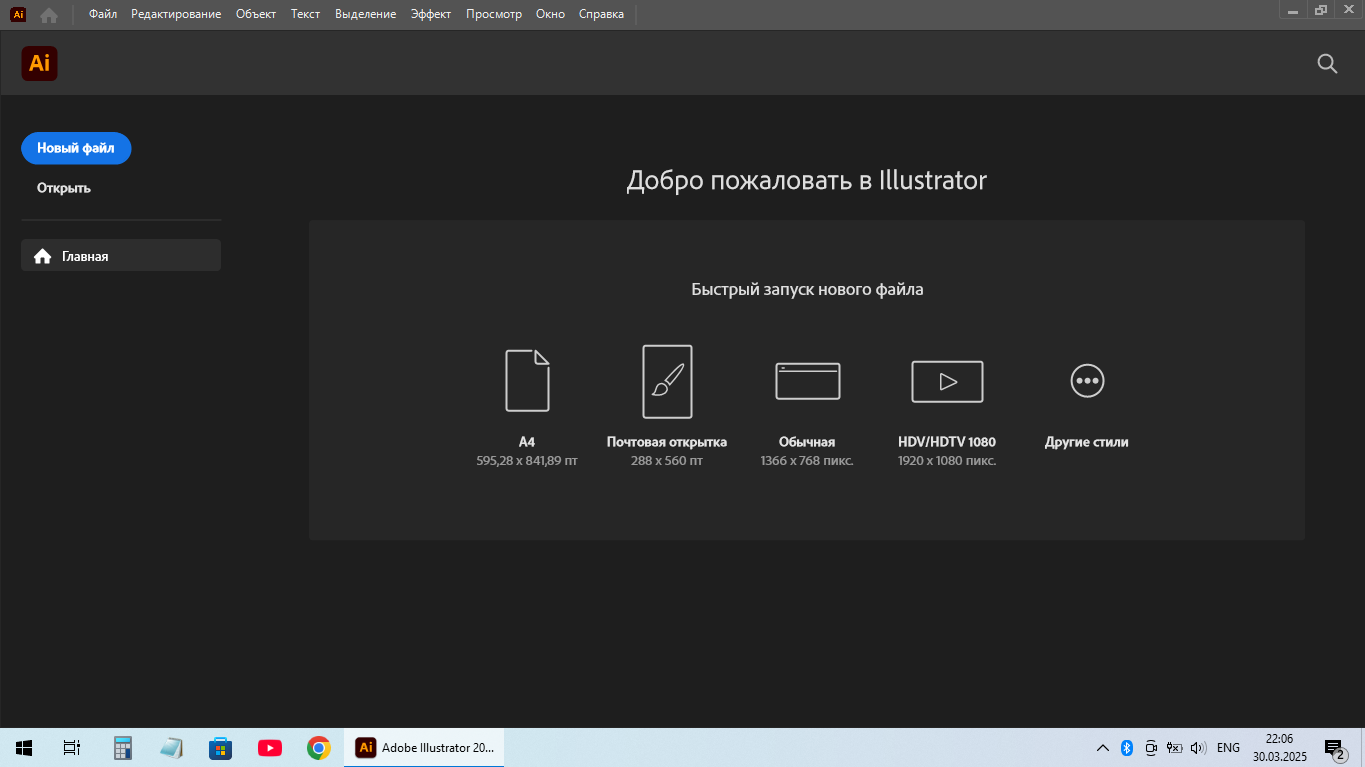Open the notification center icon
This screenshot has height=767, width=1365.
pyautogui.click(x=1334, y=748)
